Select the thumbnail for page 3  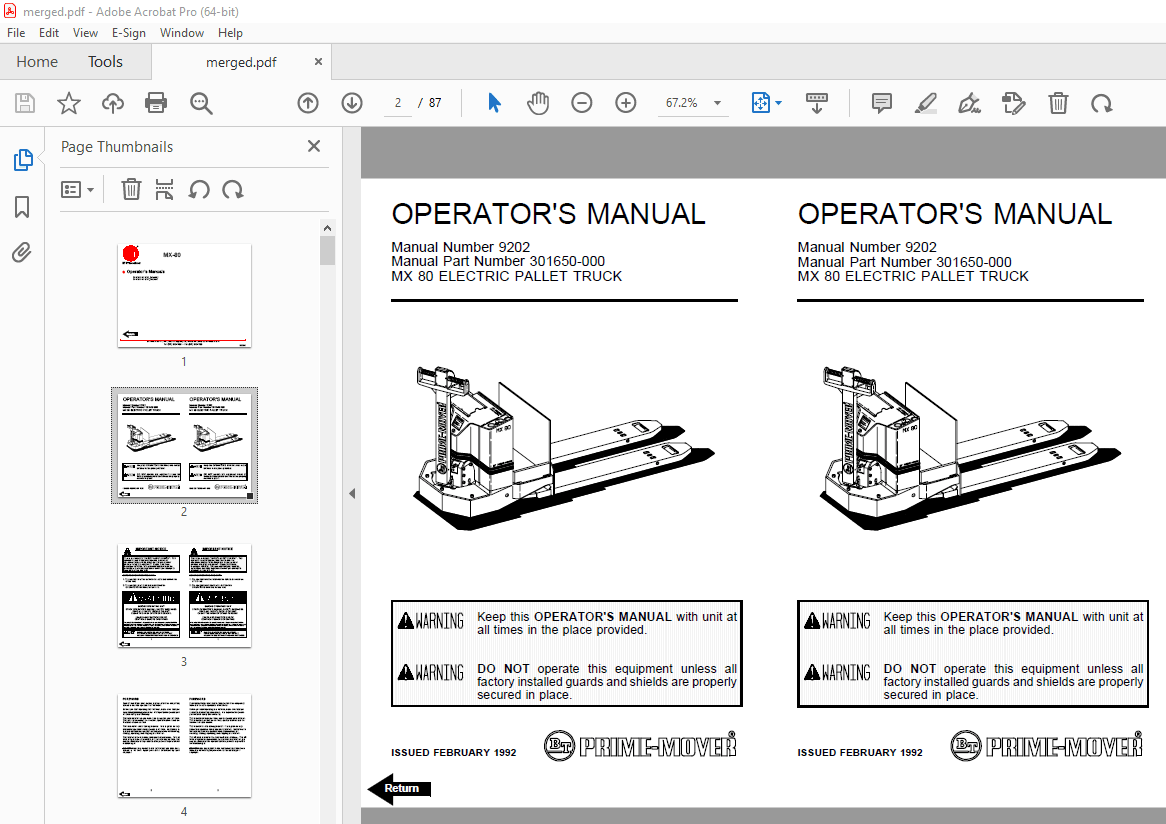pos(183,596)
